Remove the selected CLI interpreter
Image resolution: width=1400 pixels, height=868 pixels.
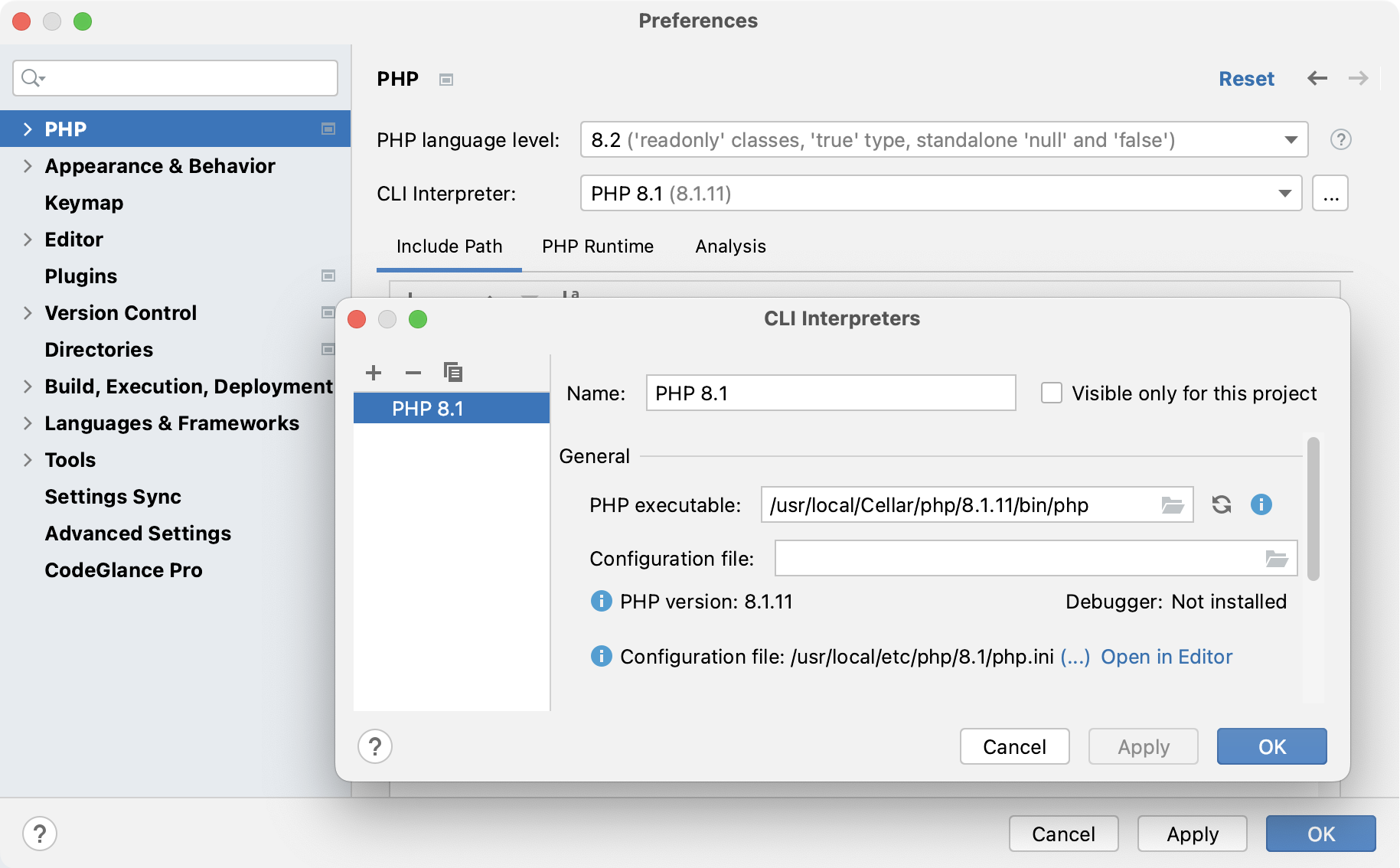[x=413, y=373]
